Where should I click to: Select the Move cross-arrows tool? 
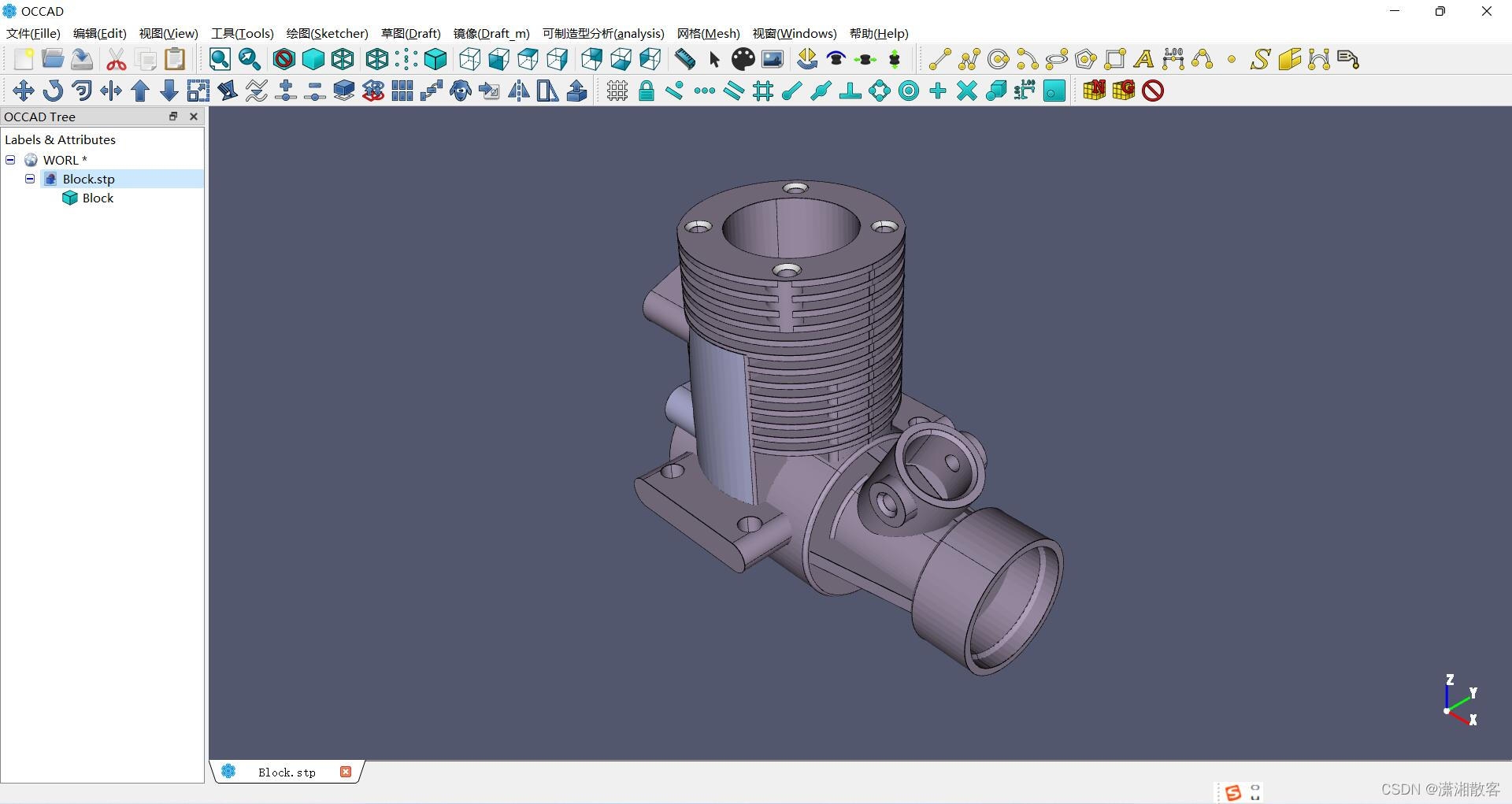click(x=23, y=91)
